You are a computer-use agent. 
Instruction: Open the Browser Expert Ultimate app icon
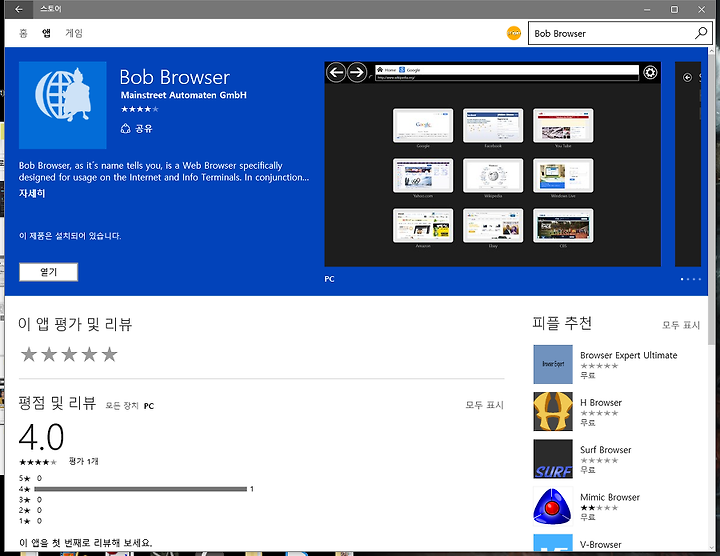(x=553, y=364)
